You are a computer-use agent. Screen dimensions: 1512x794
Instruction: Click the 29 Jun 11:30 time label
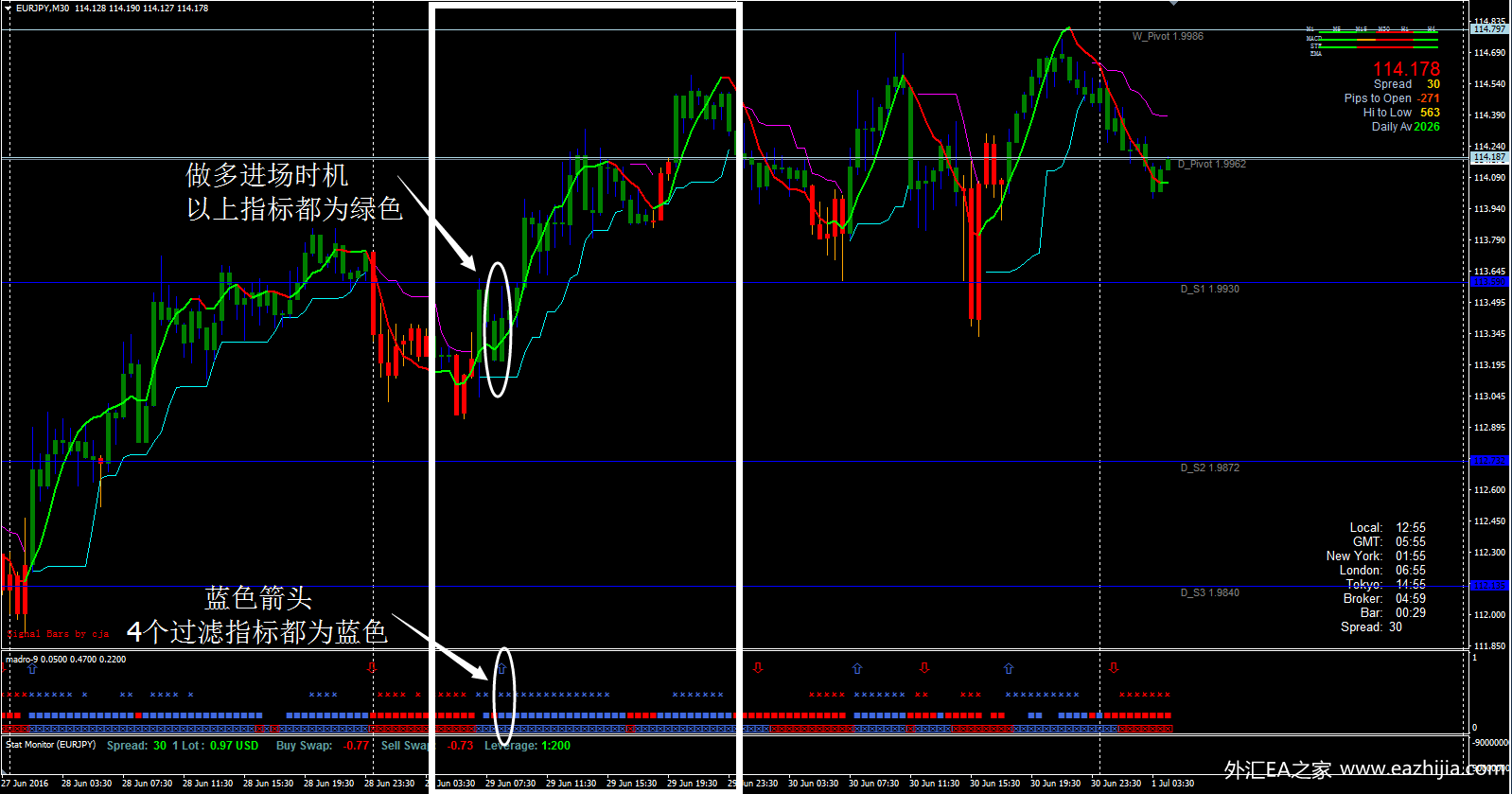tap(571, 783)
